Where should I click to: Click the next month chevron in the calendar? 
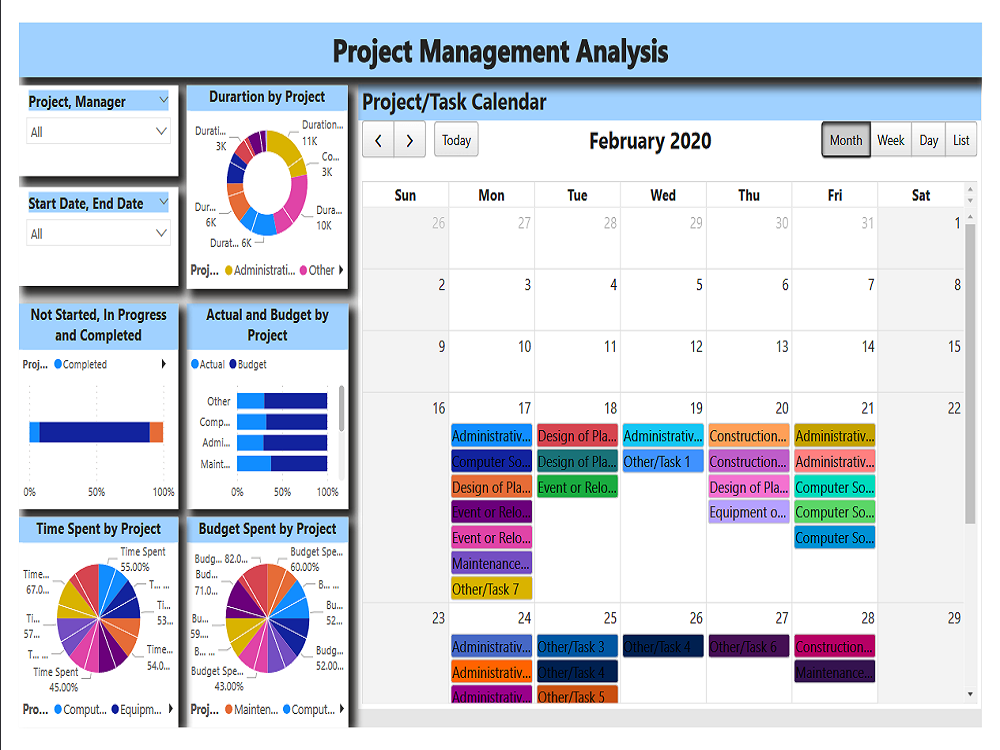tap(409, 140)
